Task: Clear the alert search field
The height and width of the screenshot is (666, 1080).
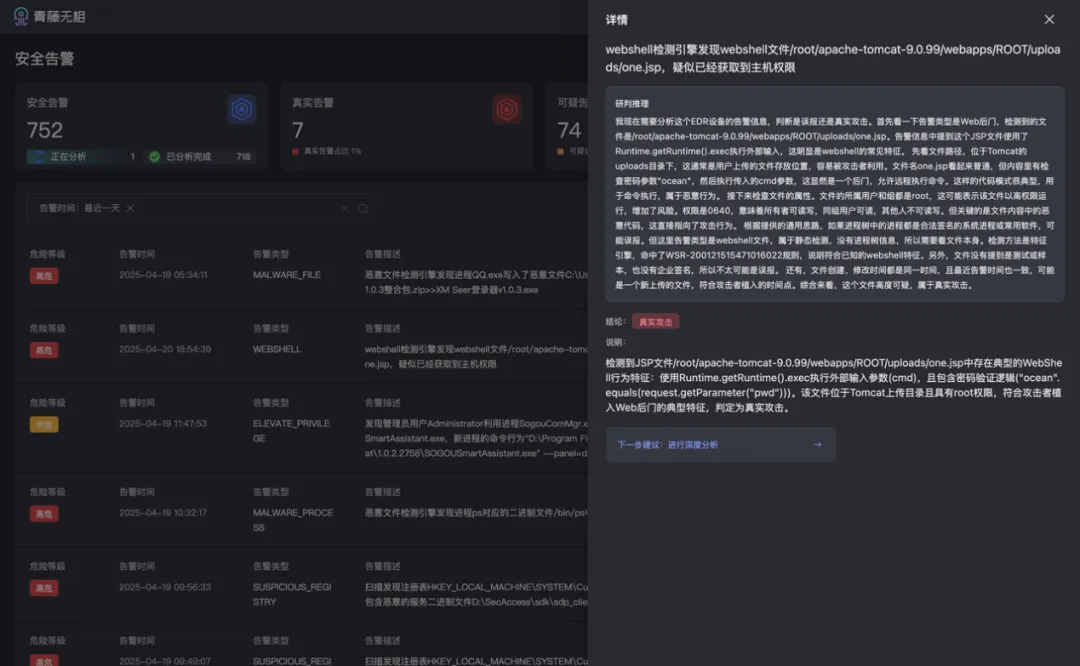Action: coord(344,208)
